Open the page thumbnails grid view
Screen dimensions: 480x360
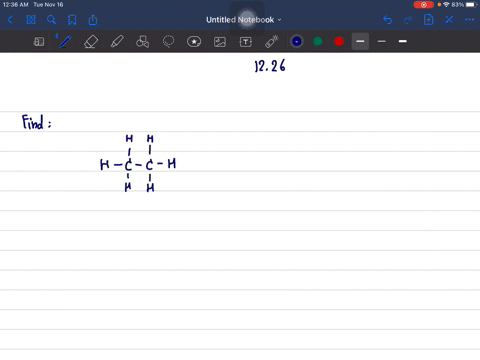click(x=31, y=20)
